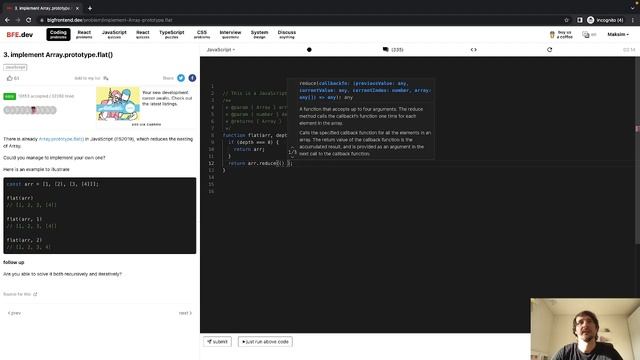Open the Discuss anything nav item
The width and height of the screenshot is (640, 360).
click(x=287, y=34)
